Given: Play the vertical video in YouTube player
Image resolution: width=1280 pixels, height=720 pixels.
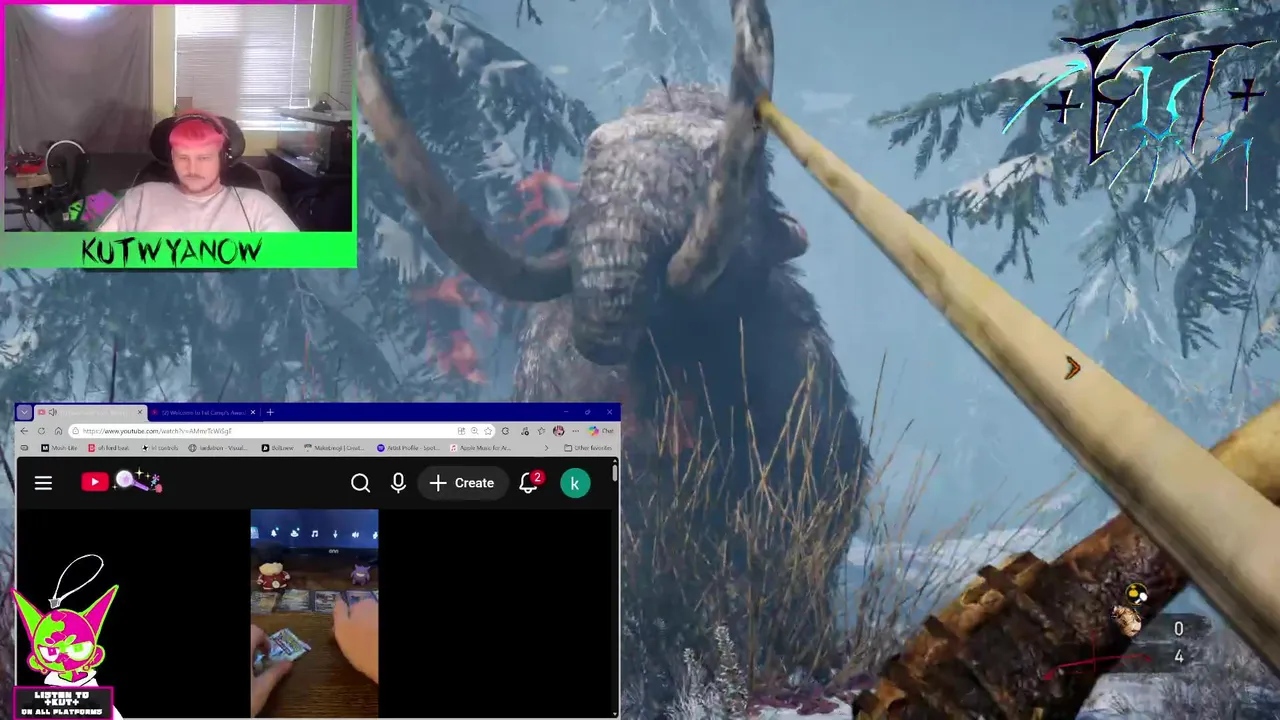Looking at the screenshot, I should pyautogui.click(x=314, y=613).
